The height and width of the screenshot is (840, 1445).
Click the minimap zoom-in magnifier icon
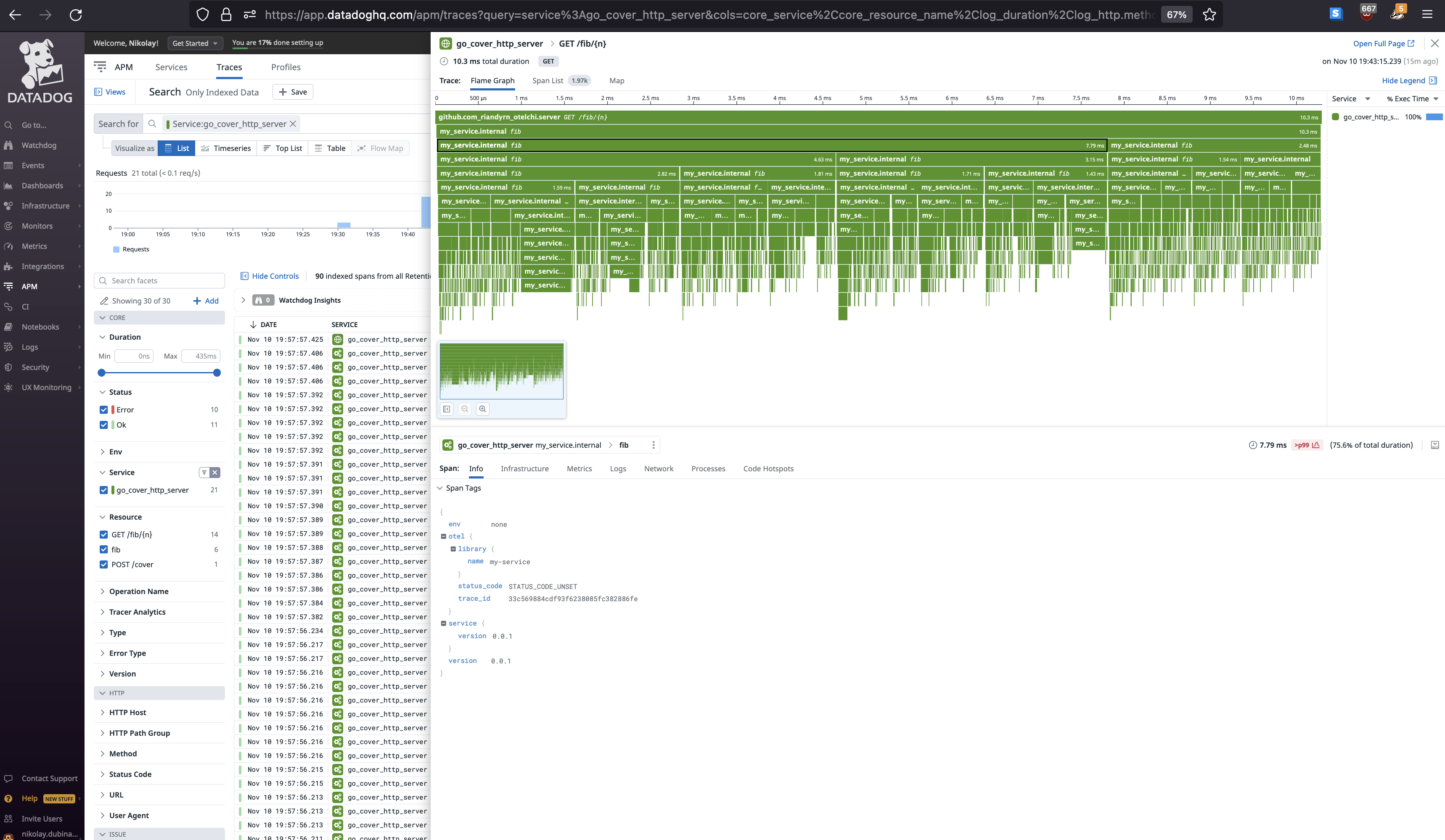pyautogui.click(x=482, y=409)
